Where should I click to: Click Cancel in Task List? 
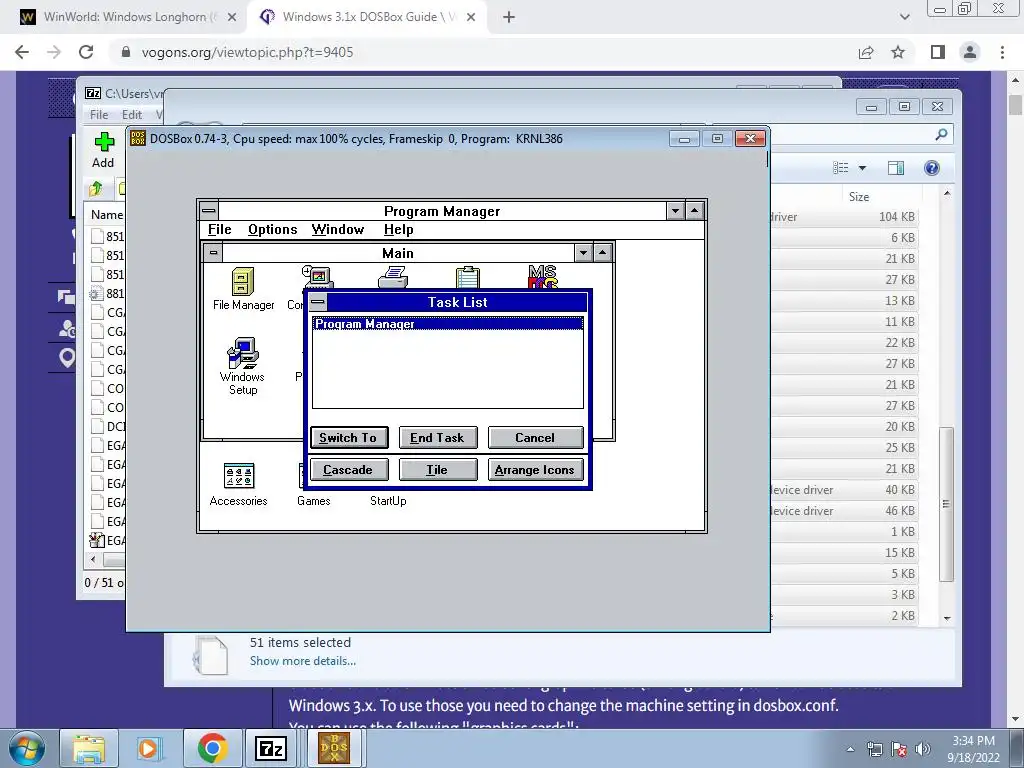(x=536, y=438)
